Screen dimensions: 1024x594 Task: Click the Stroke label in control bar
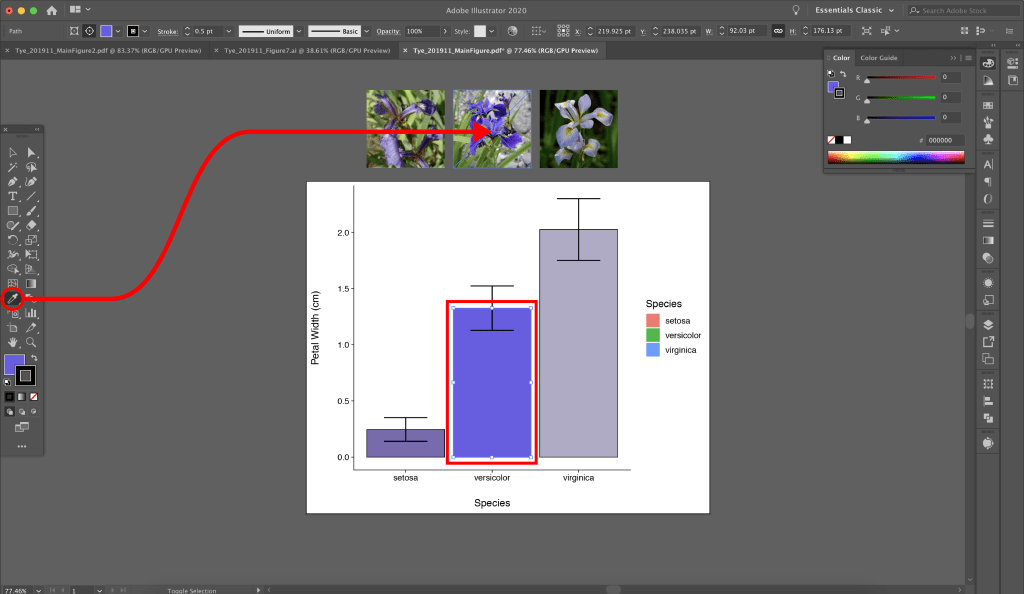pyautogui.click(x=167, y=31)
